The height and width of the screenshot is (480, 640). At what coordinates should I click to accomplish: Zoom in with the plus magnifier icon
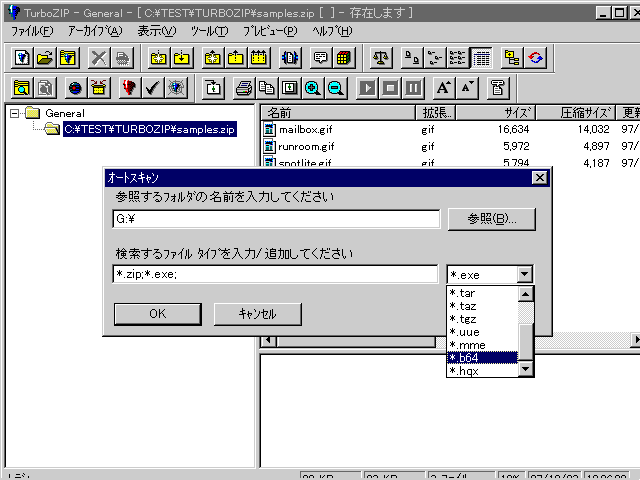312,88
